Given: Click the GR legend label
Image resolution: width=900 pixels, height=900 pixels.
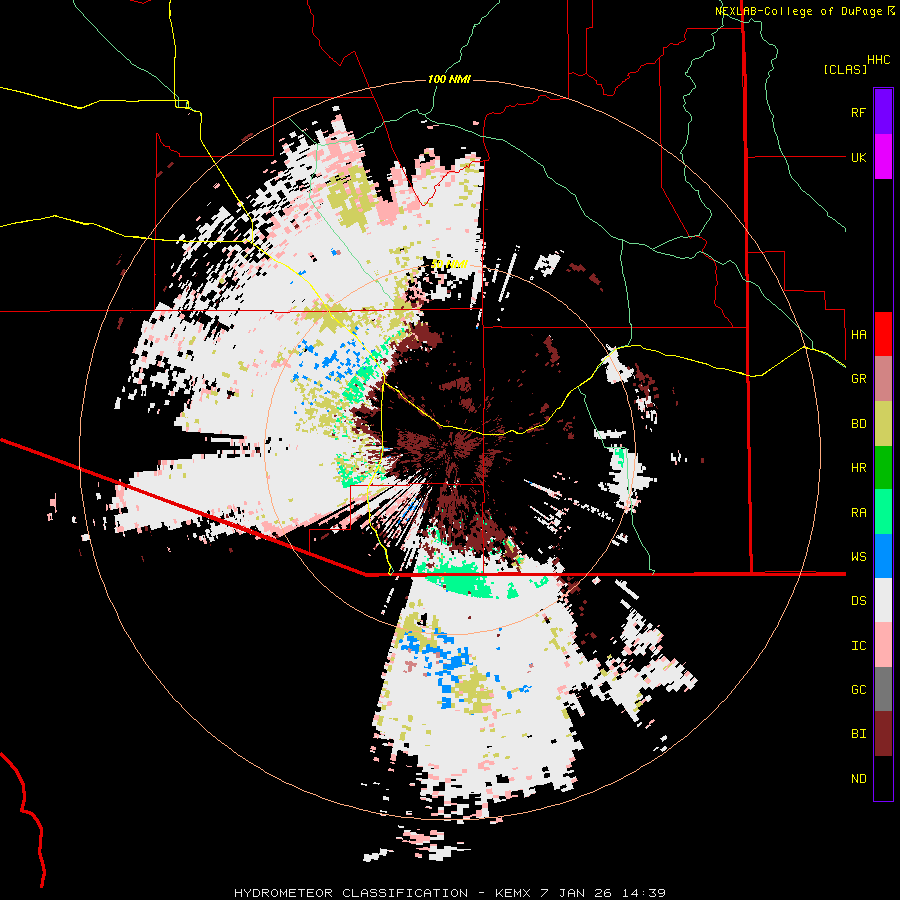Looking at the screenshot, I should click(x=858, y=379).
